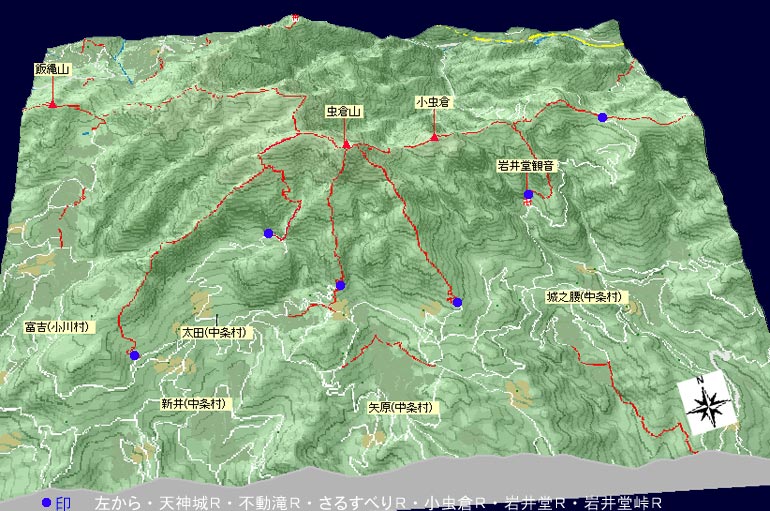Select the 太田(中条村) label
770x511 pixels.
pyautogui.click(x=214, y=331)
